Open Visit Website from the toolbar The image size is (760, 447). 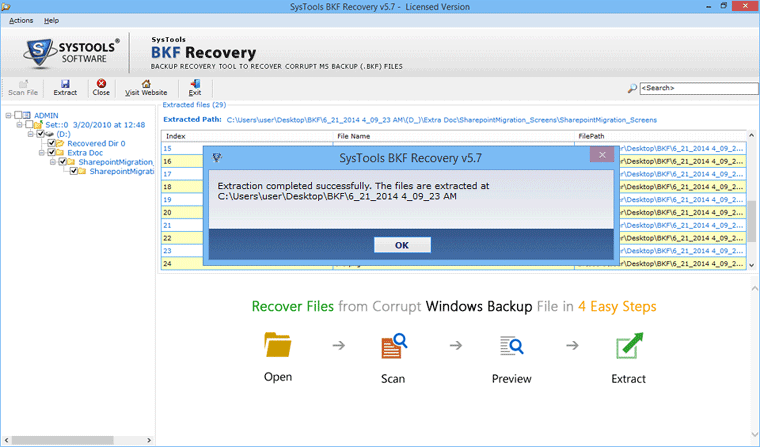click(x=146, y=88)
